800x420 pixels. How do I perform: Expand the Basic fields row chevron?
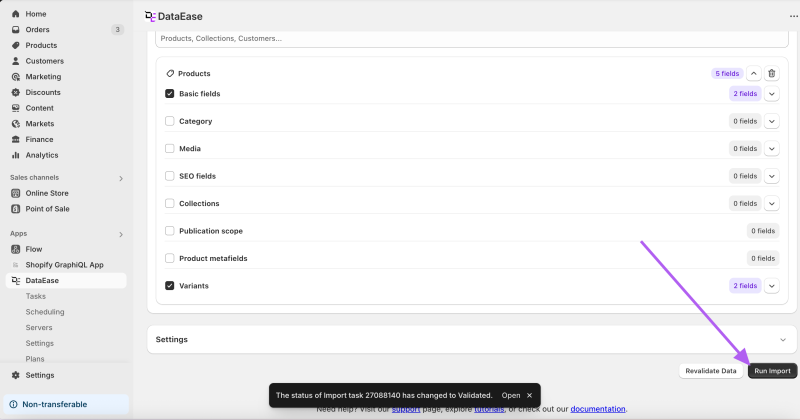771,94
